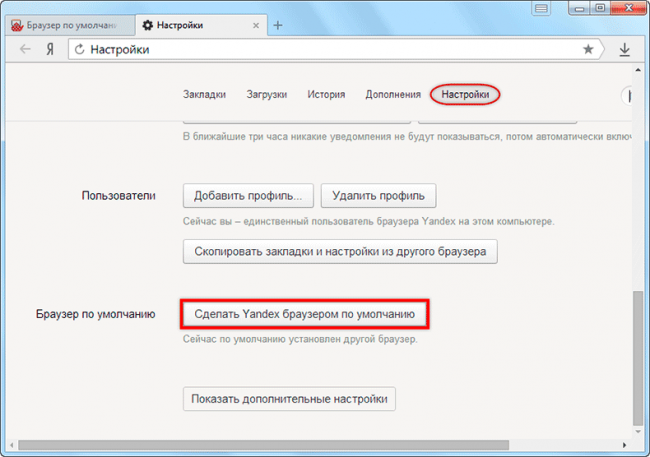Viewport: 650px width, 457px height.
Task: Click vertical scrollbar down arrow
Action: (x=638, y=431)
